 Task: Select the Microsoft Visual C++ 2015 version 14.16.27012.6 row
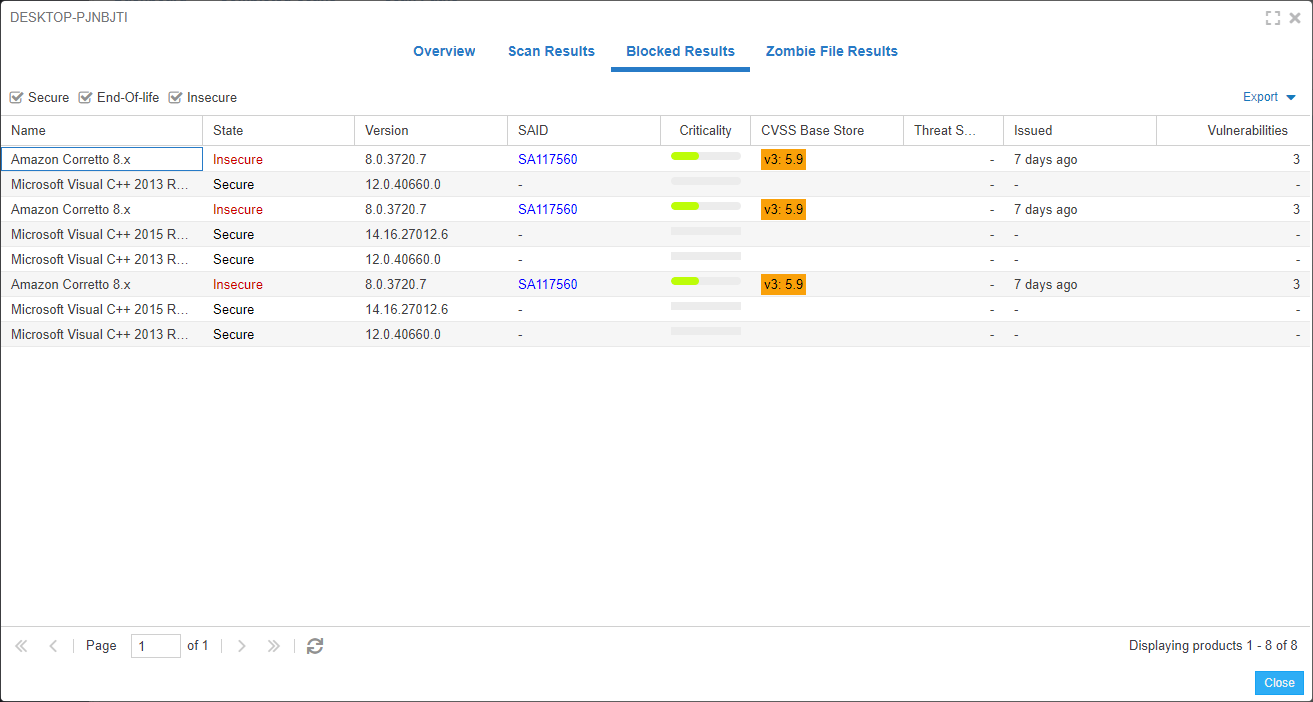(406, 234)
